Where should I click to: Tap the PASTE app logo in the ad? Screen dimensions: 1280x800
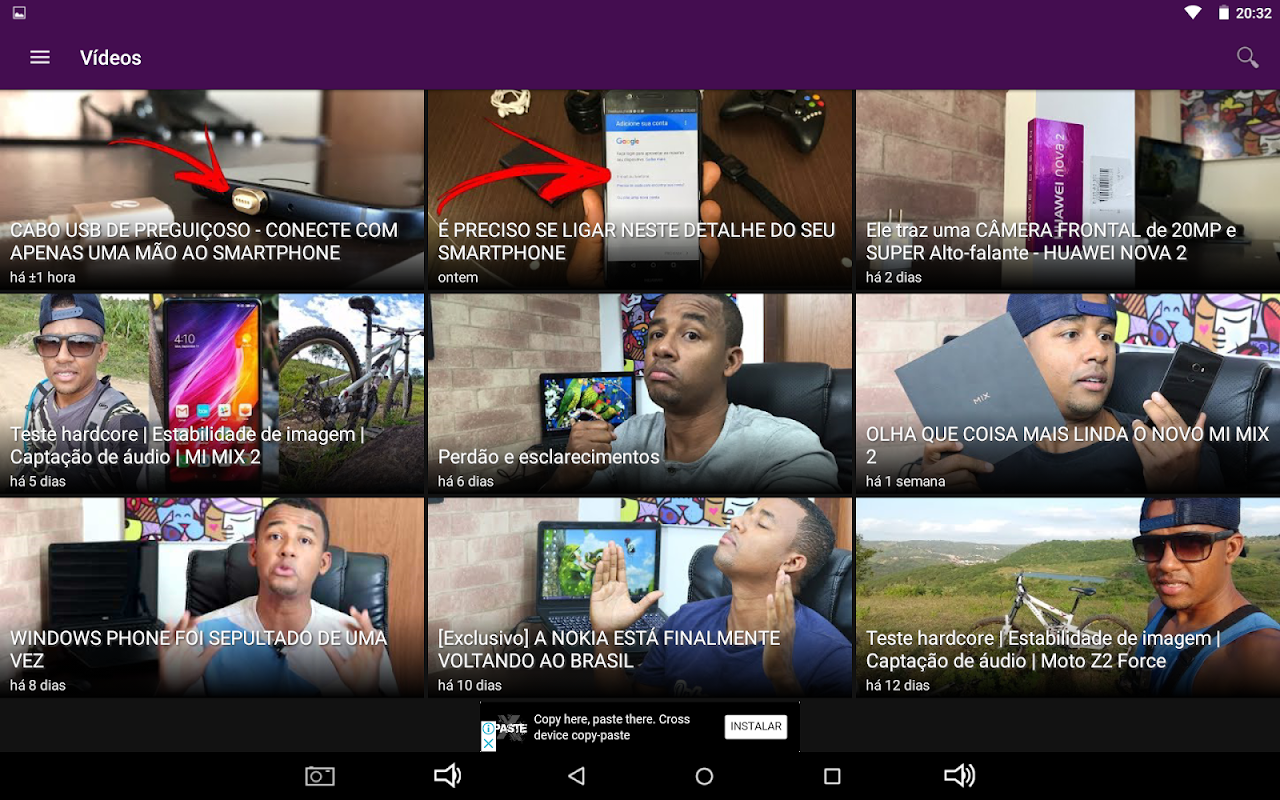click(x=511, y=728)
